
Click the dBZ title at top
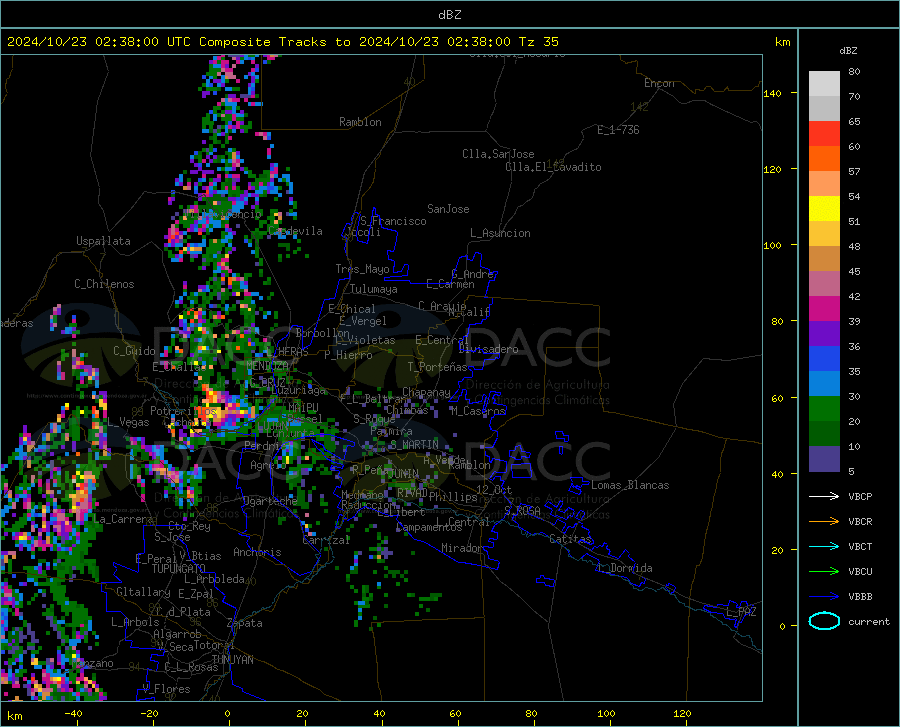click(449, 15)
